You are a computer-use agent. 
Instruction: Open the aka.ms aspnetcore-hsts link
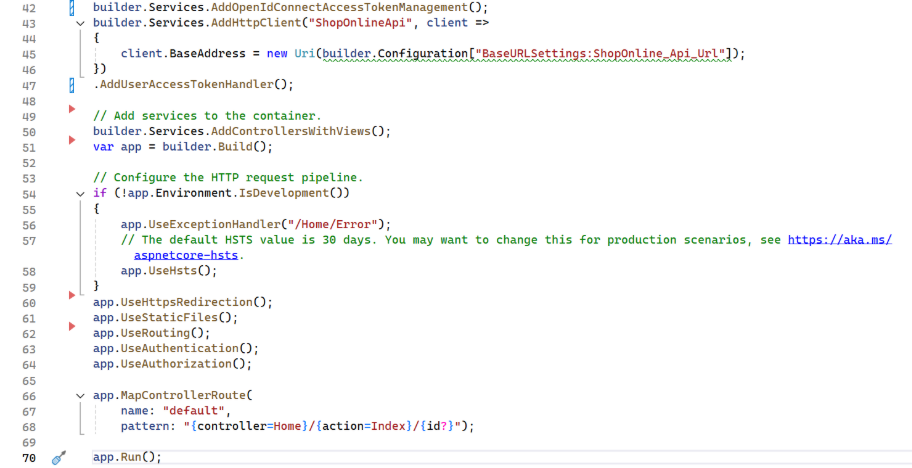(838, 240)
